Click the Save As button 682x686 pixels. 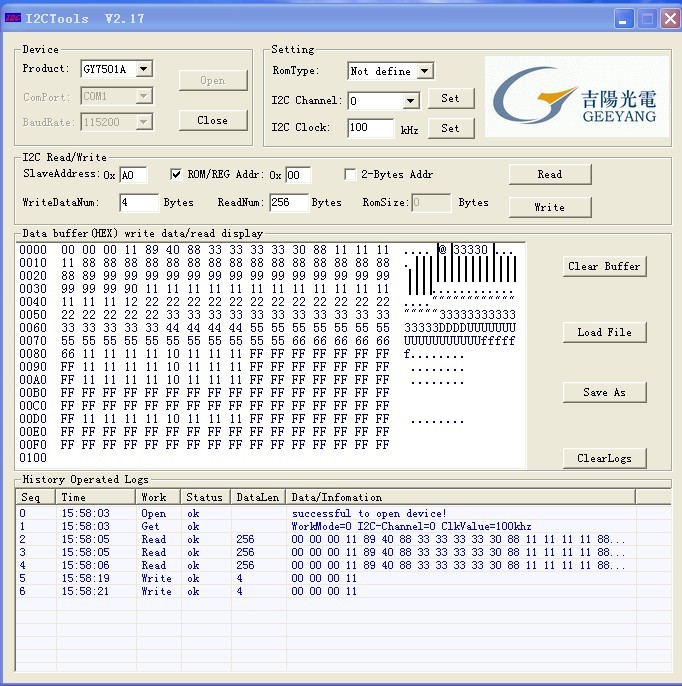click(605, 392)
